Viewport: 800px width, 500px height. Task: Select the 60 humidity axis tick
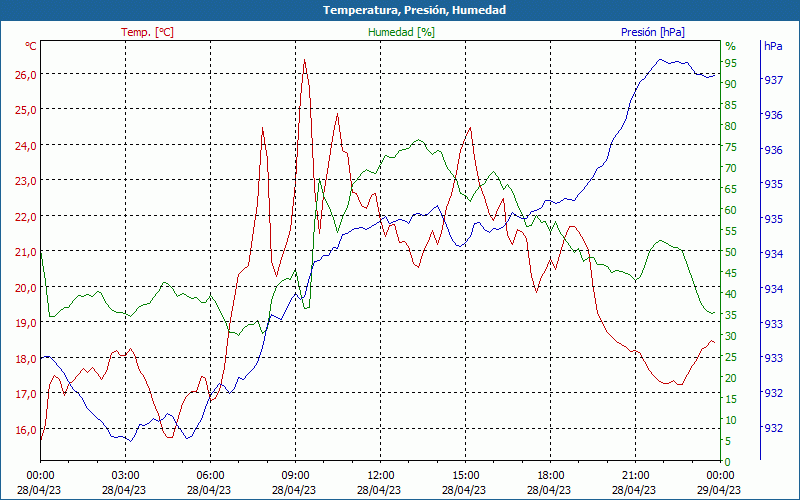(x=731, y=210)
